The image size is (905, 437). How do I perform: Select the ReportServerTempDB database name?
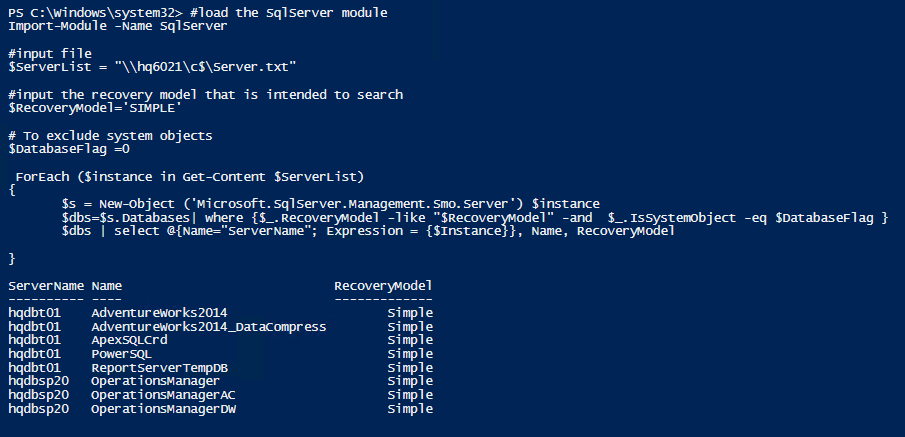point(159,368)
